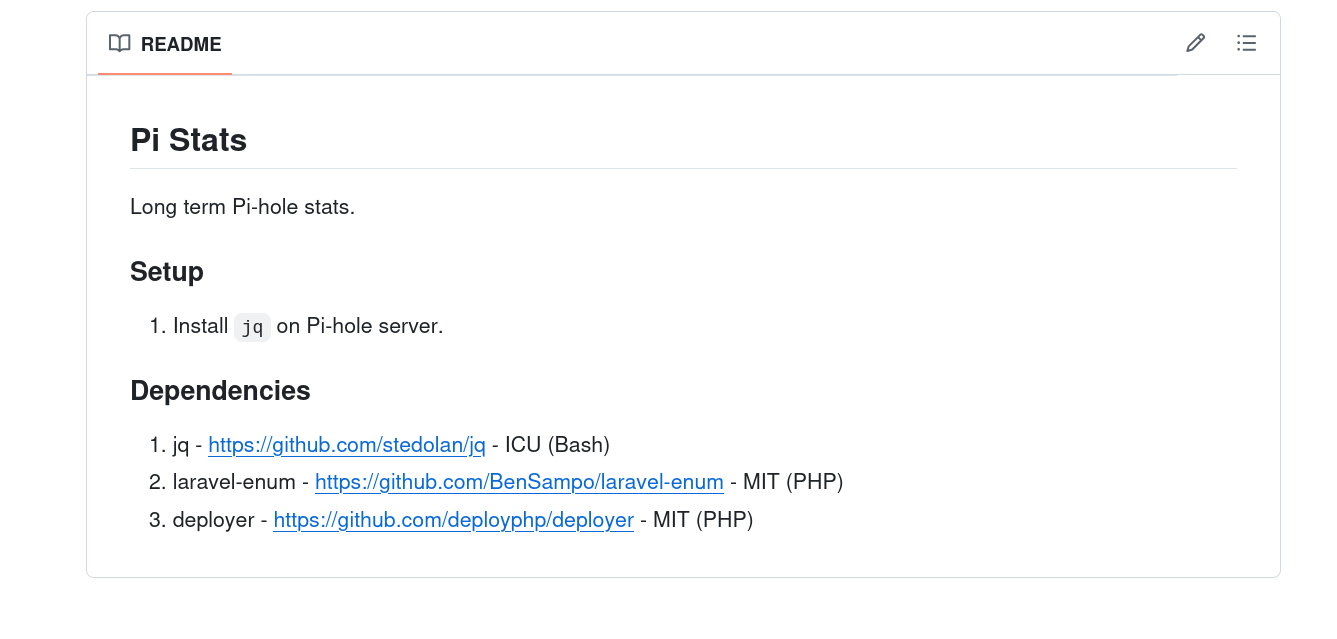Click the book icon beside README
The height and width of the screenshot is (639, 1337).
pos(120,44)
